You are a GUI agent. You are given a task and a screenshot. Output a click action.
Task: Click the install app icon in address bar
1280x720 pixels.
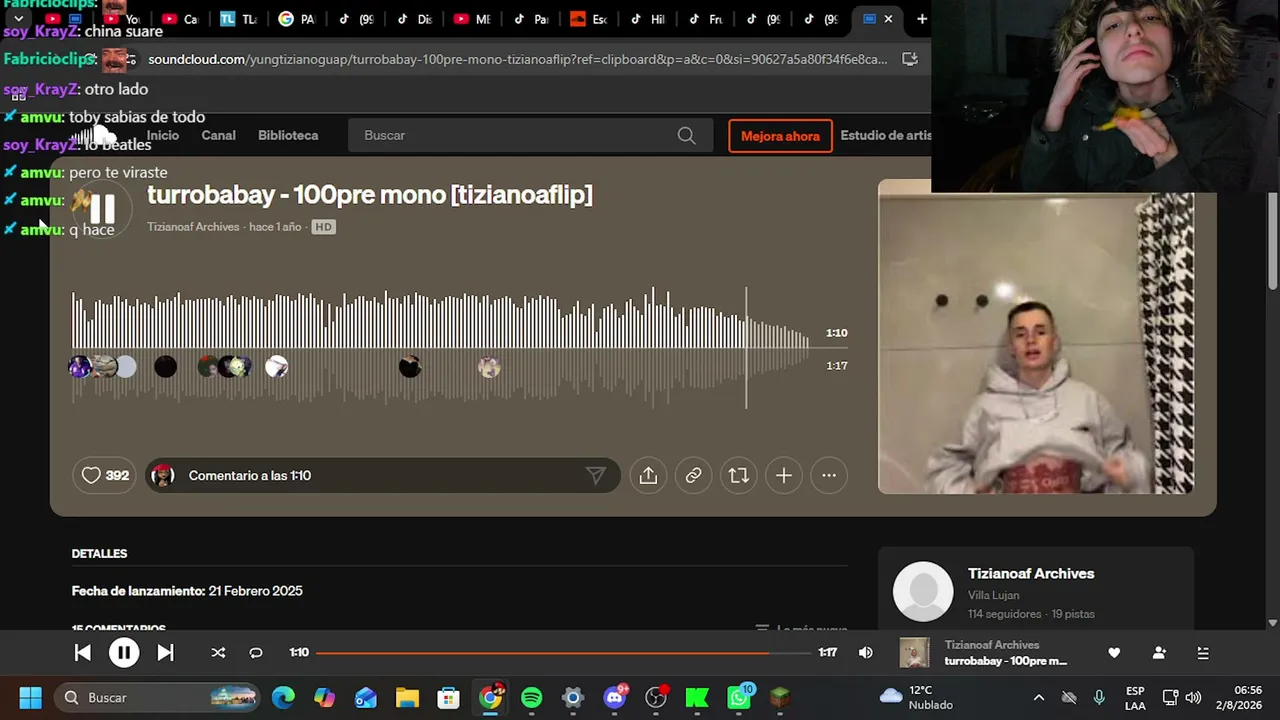click(910, 59)
